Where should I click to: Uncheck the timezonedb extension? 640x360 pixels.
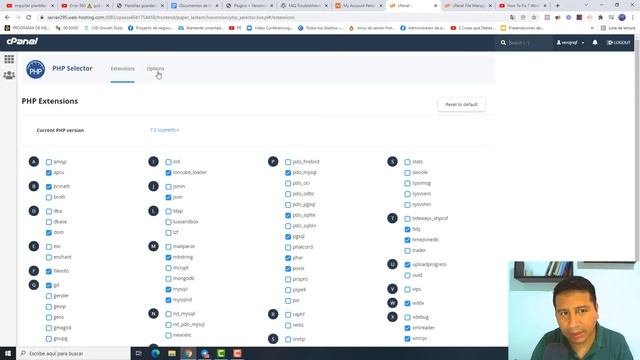[x=407, y=240]
